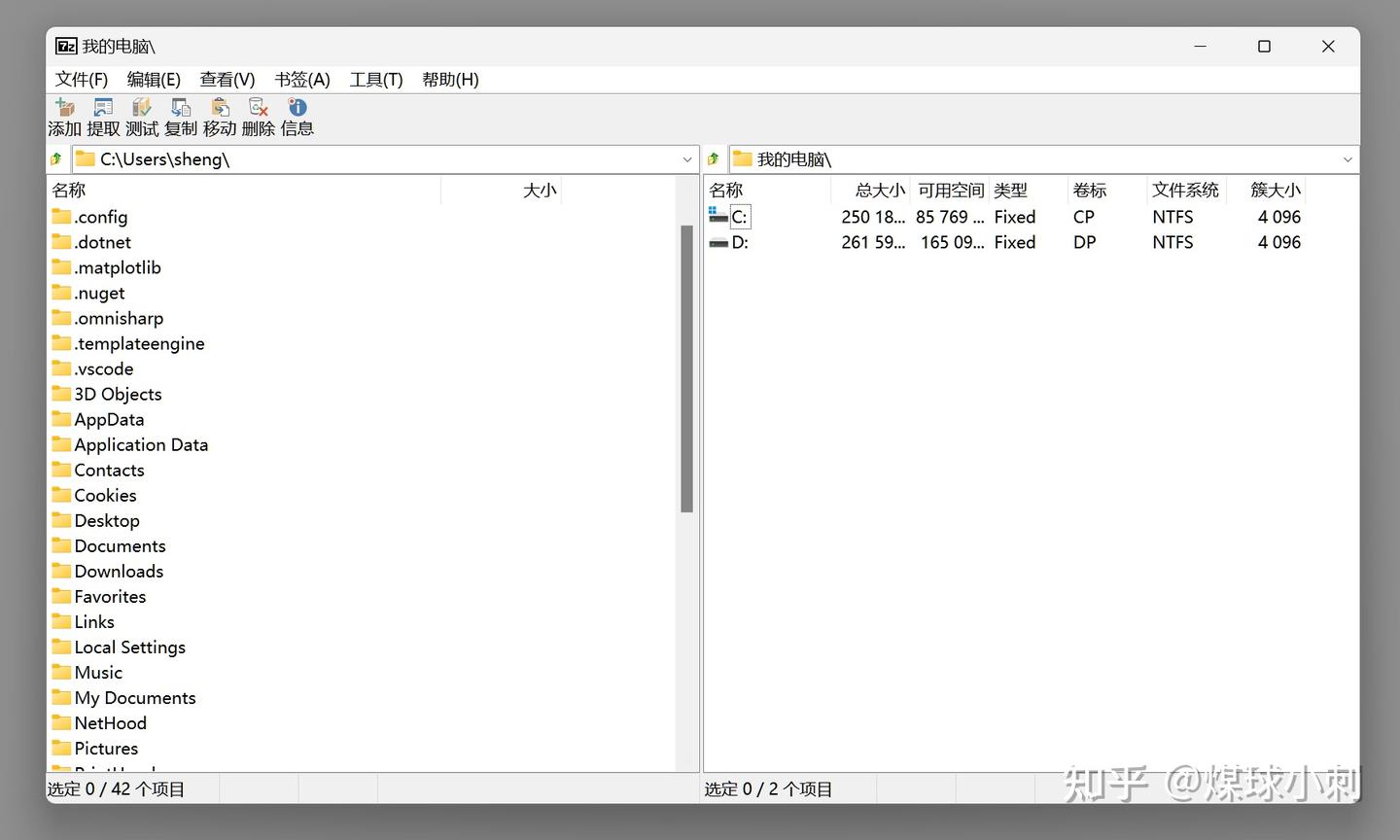Sort left panel by the 大小 column
This screenshot has height=840, width=1400.
point(540,190)
